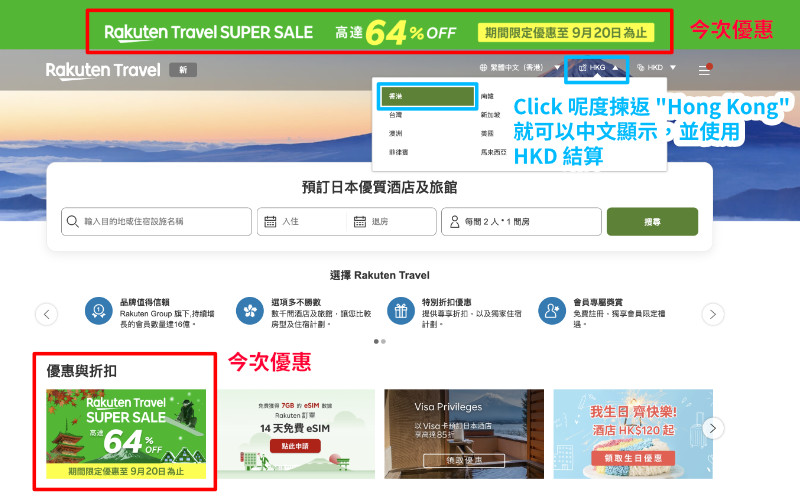The image size is (800, 497).
Task: Click the 優惠與折扣 section heading
Action: click(82, 371)
